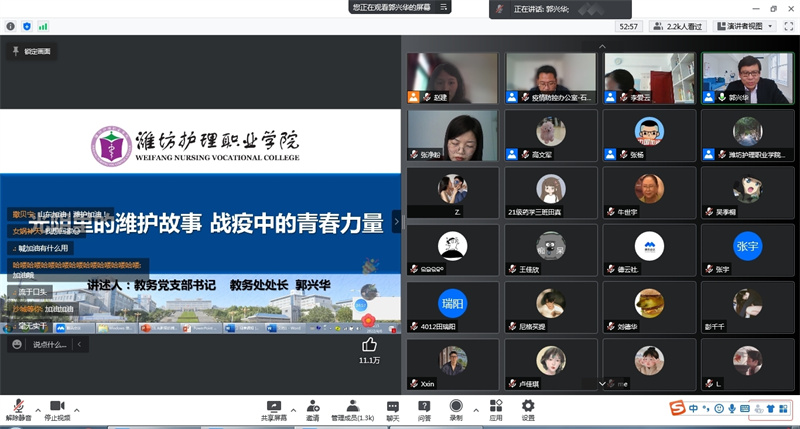Enter full screen mode icon
This screenshot has height=429, width=800.
[x=788, y=27]
